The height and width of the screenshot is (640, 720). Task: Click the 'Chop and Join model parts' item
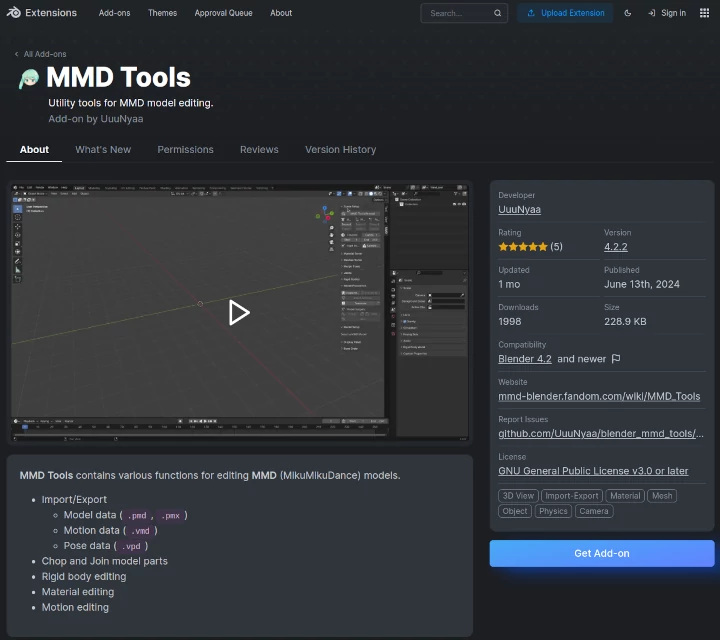click(x=105, y=561)
